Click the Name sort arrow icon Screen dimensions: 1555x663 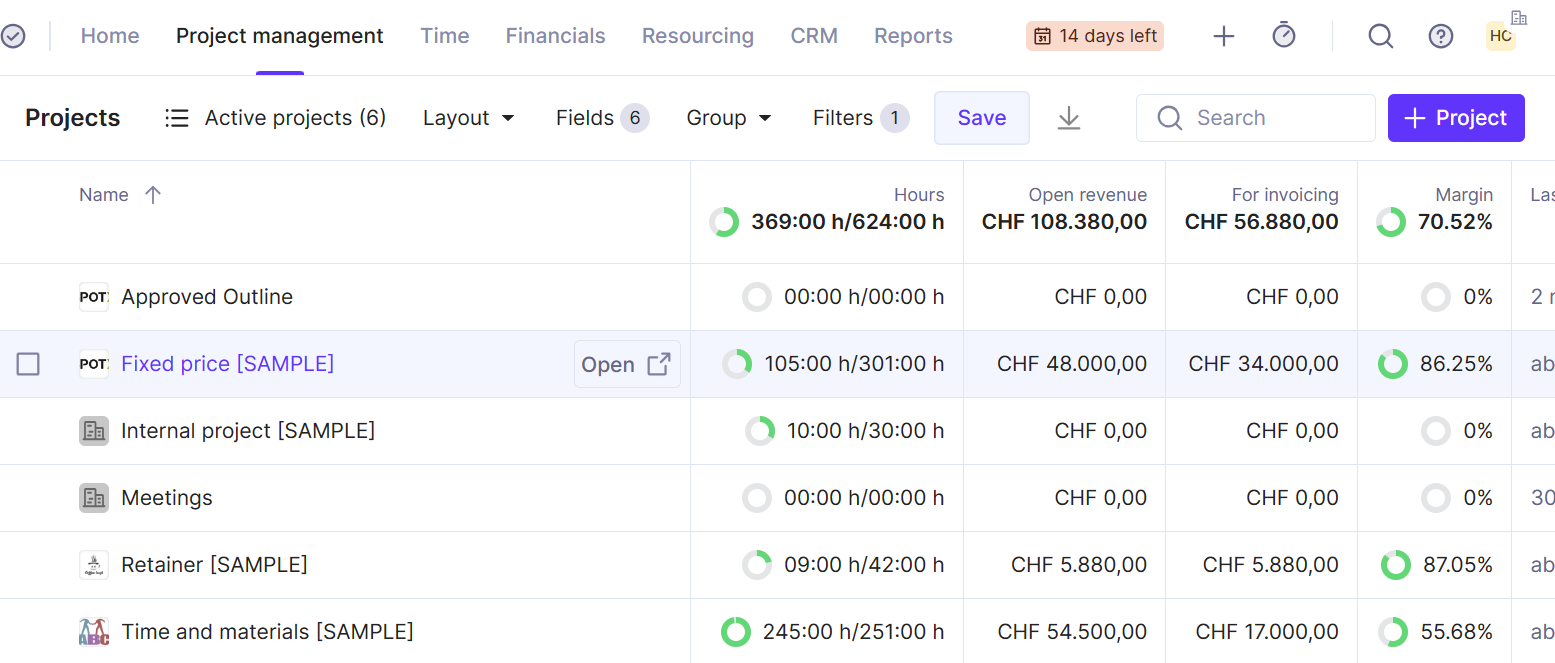click(x=152, y=195)
